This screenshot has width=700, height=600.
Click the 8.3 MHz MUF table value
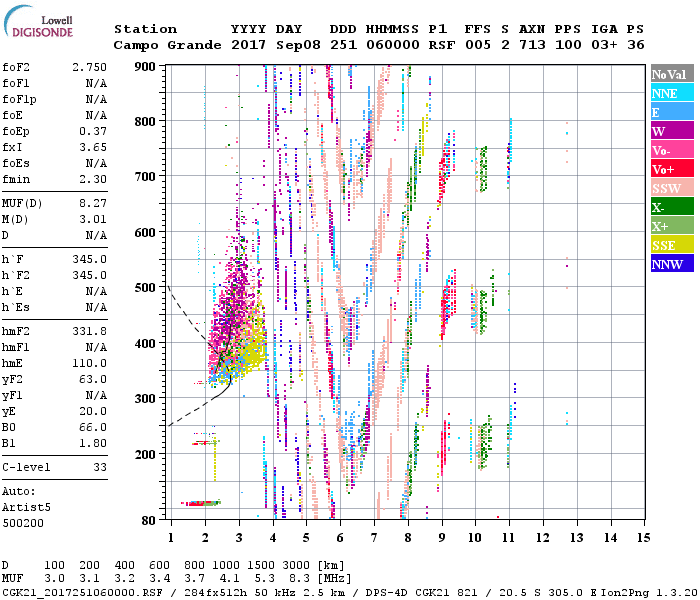point(300,578)
